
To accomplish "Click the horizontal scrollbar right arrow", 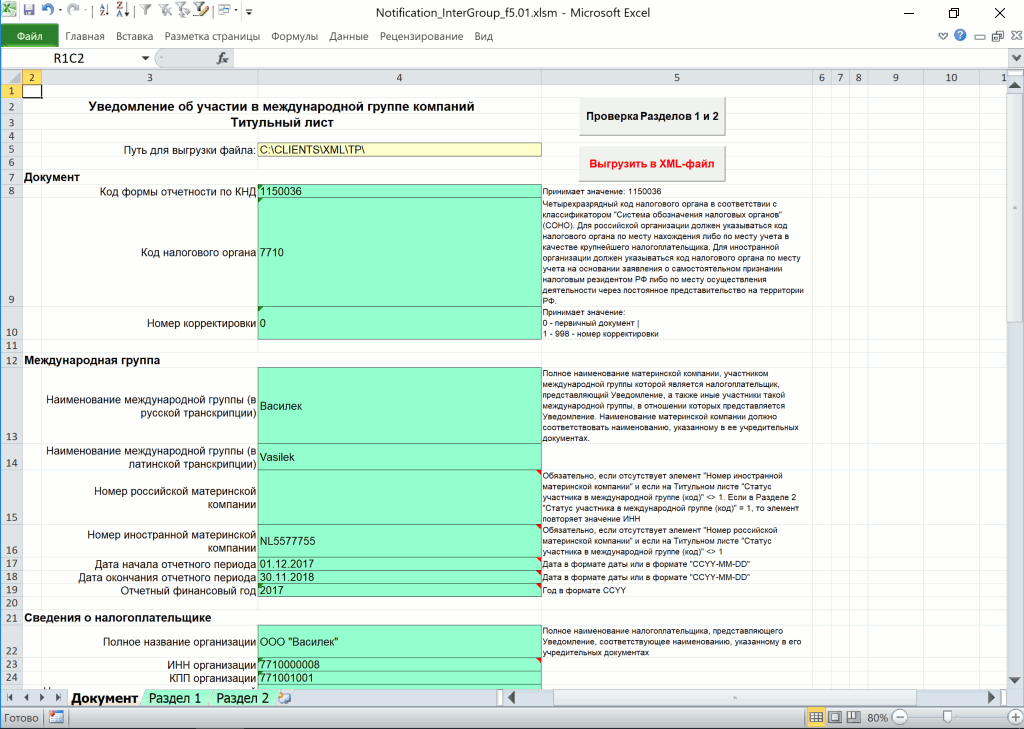I will coord(991,698).
